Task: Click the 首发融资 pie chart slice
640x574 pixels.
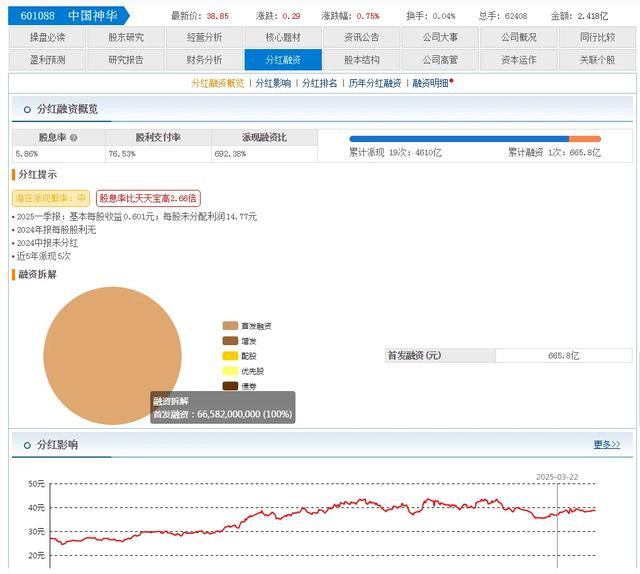Action: (112, 356)
